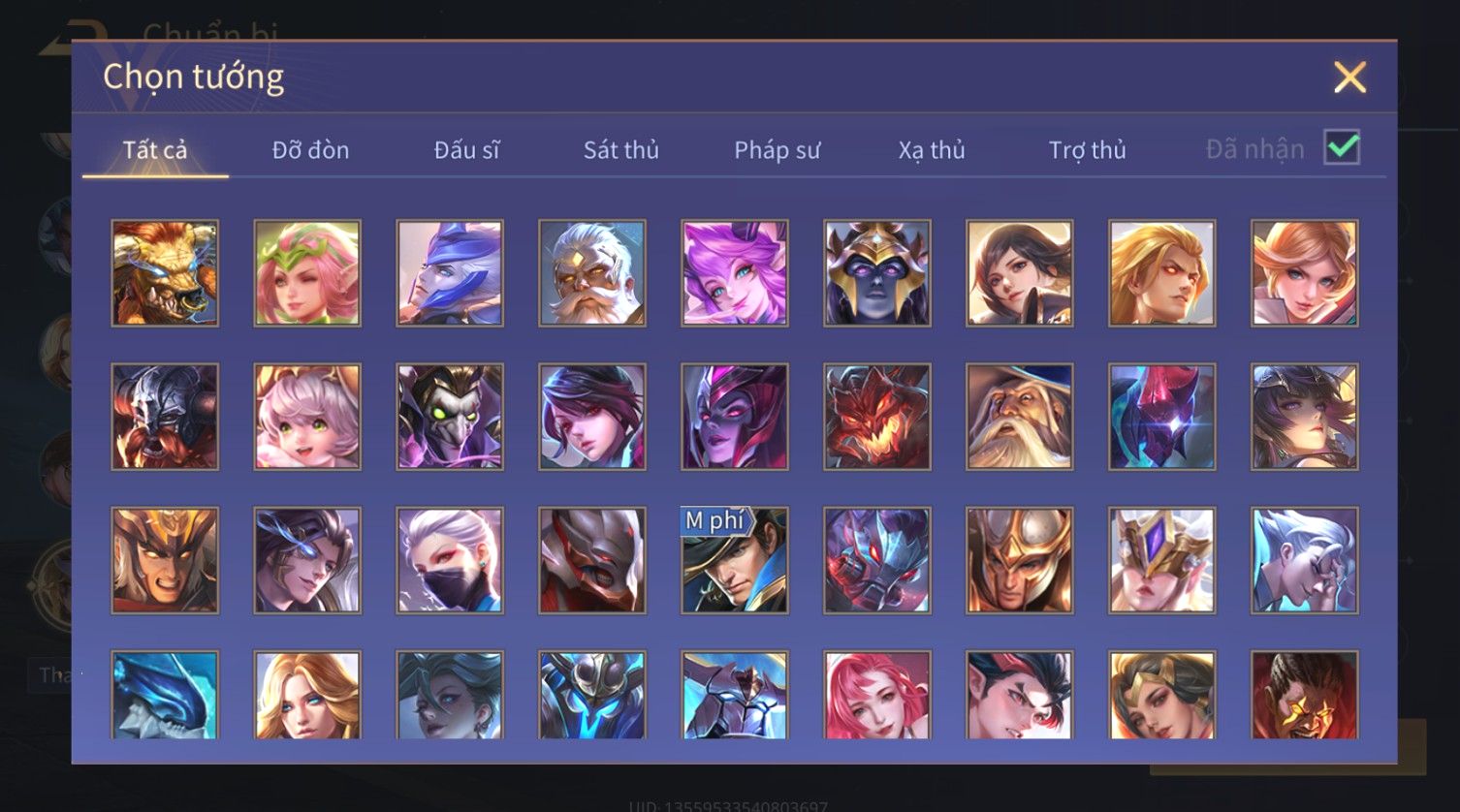Select the golden-helmet dark face hero
Screen dimensions: 1460x812
[877, 272]
